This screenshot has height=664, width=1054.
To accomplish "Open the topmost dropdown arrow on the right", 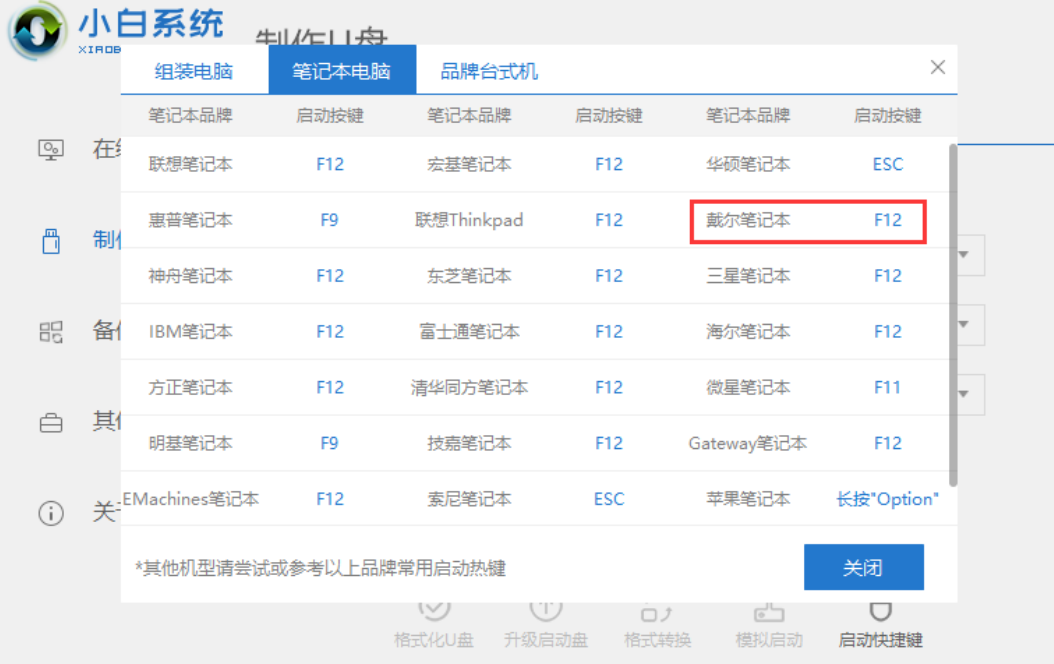I will [961, 255].
